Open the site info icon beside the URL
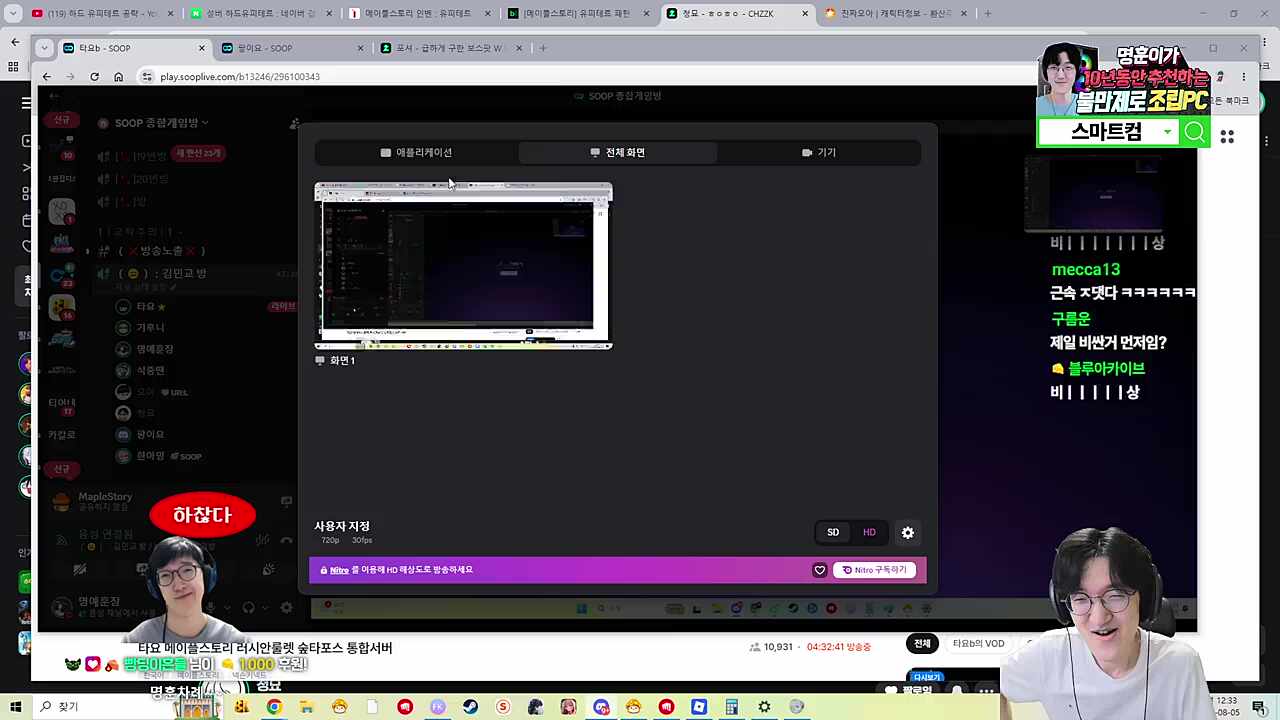Viewport: 1280px width, 720px height. [x=148, y=77]
